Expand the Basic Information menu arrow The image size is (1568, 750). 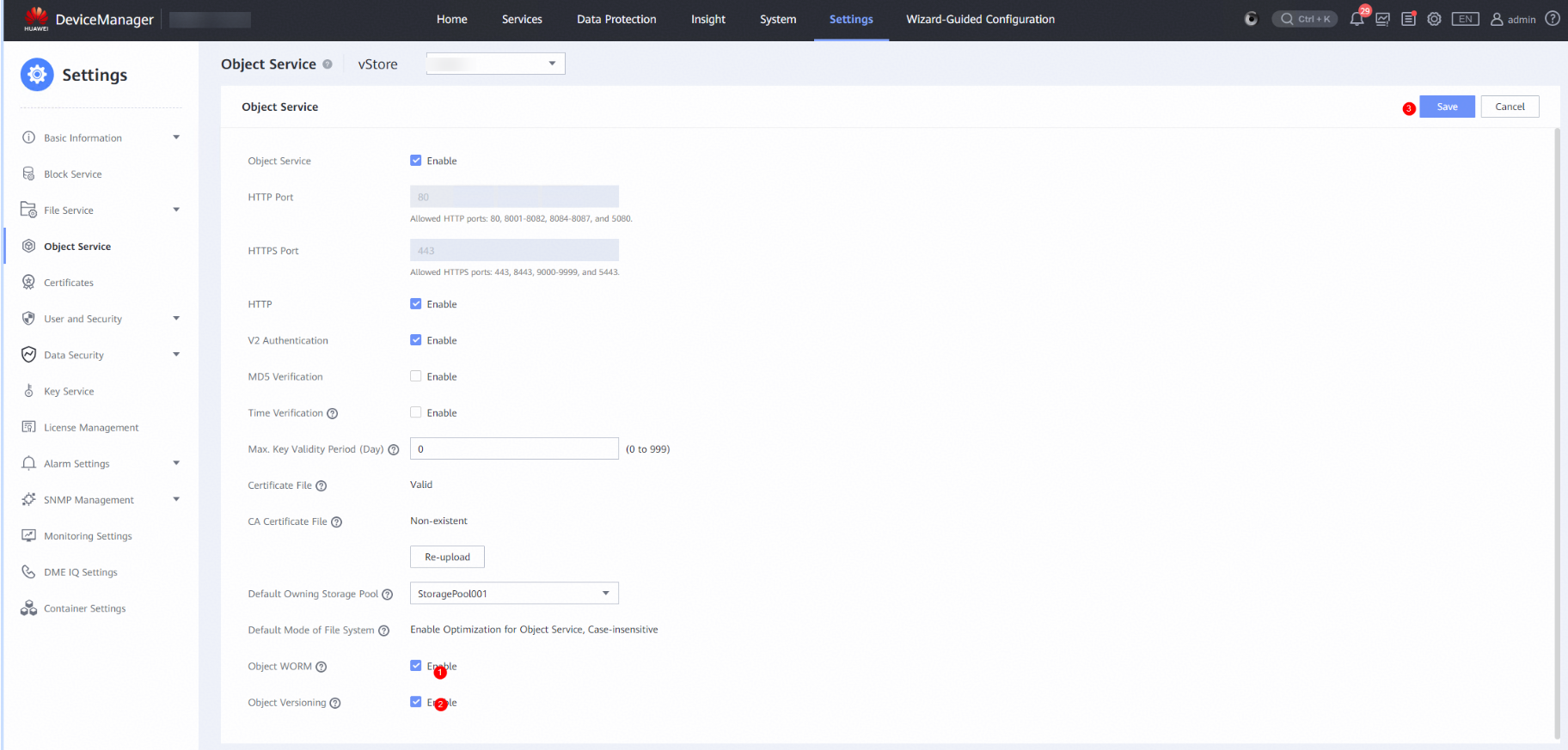[x=176, y=137]
